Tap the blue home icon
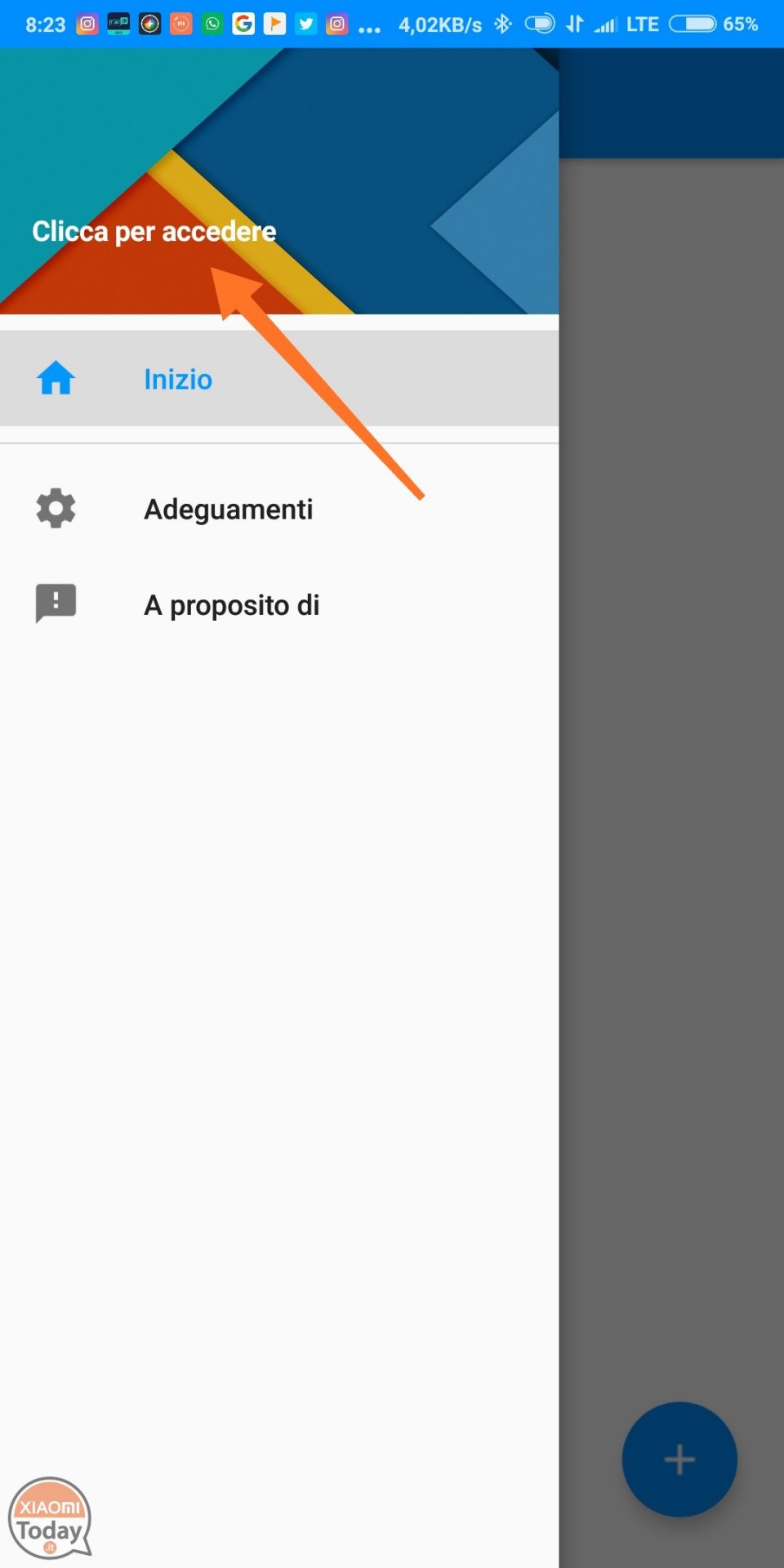This screenshot has width=784, height=1568. point(56,379)
